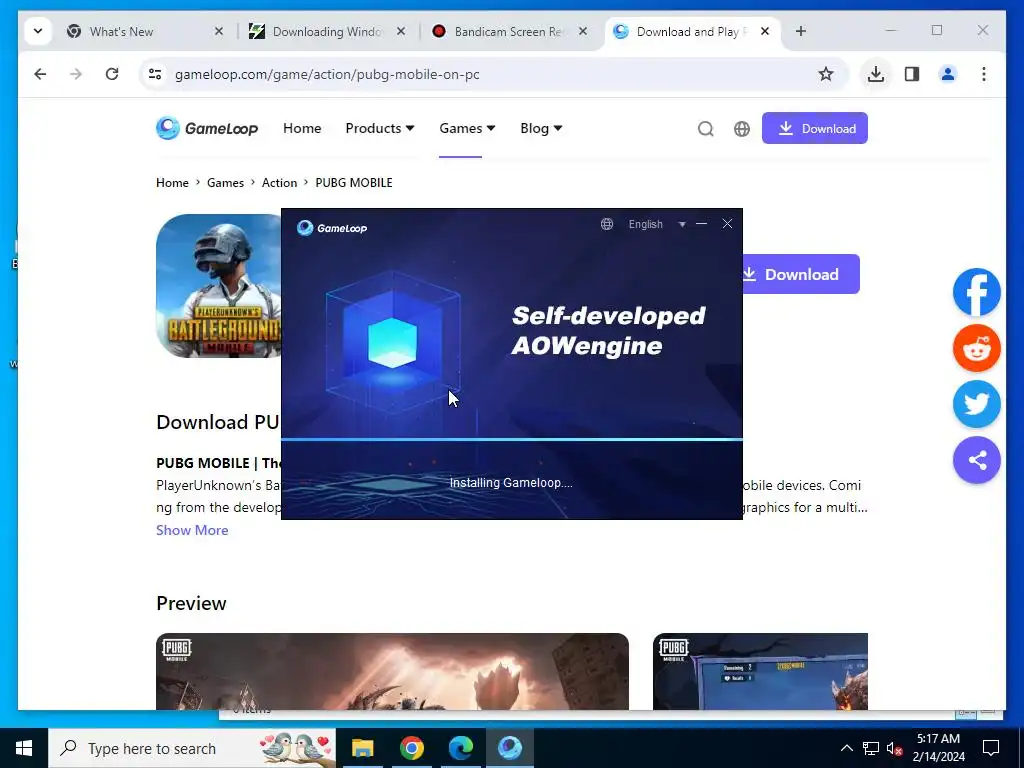Click the PUBG Mobile game icon image
The width and height of the screenshot is (1024, 768).
point(219,286)
